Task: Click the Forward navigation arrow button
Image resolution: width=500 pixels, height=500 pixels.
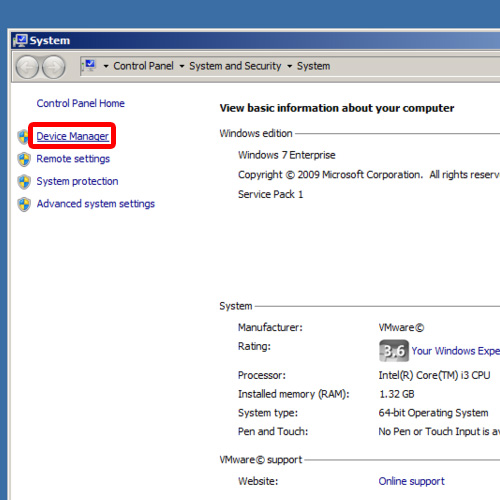Action: click(x=53, y=67)
